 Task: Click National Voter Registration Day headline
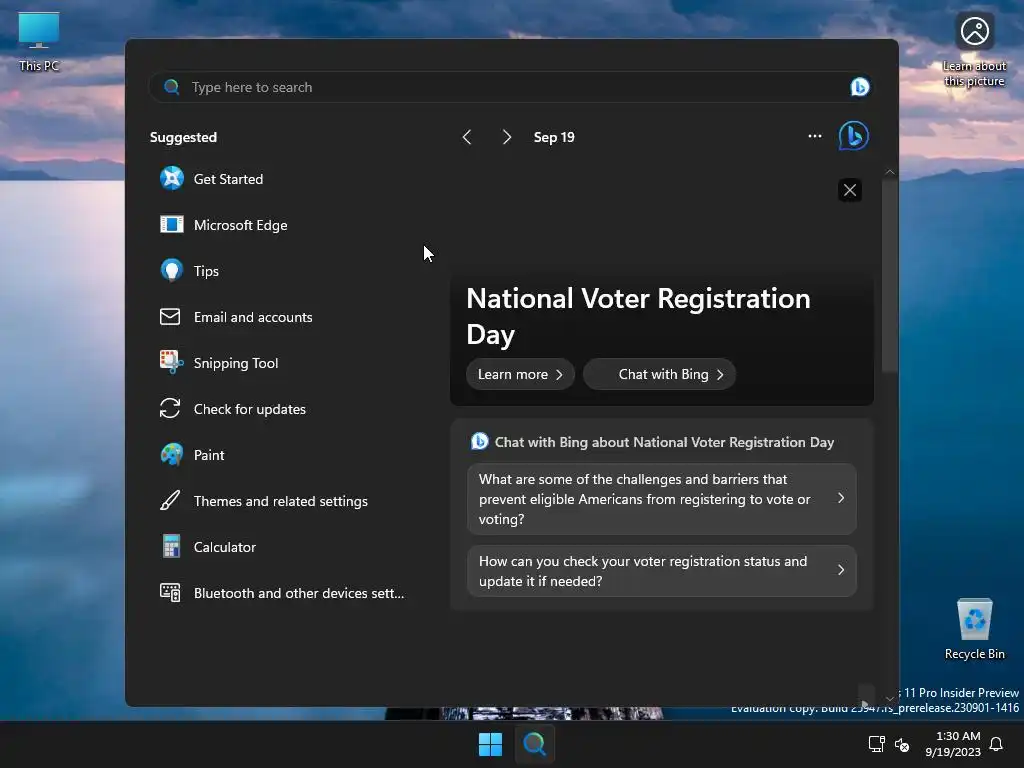tap(638, 316)
